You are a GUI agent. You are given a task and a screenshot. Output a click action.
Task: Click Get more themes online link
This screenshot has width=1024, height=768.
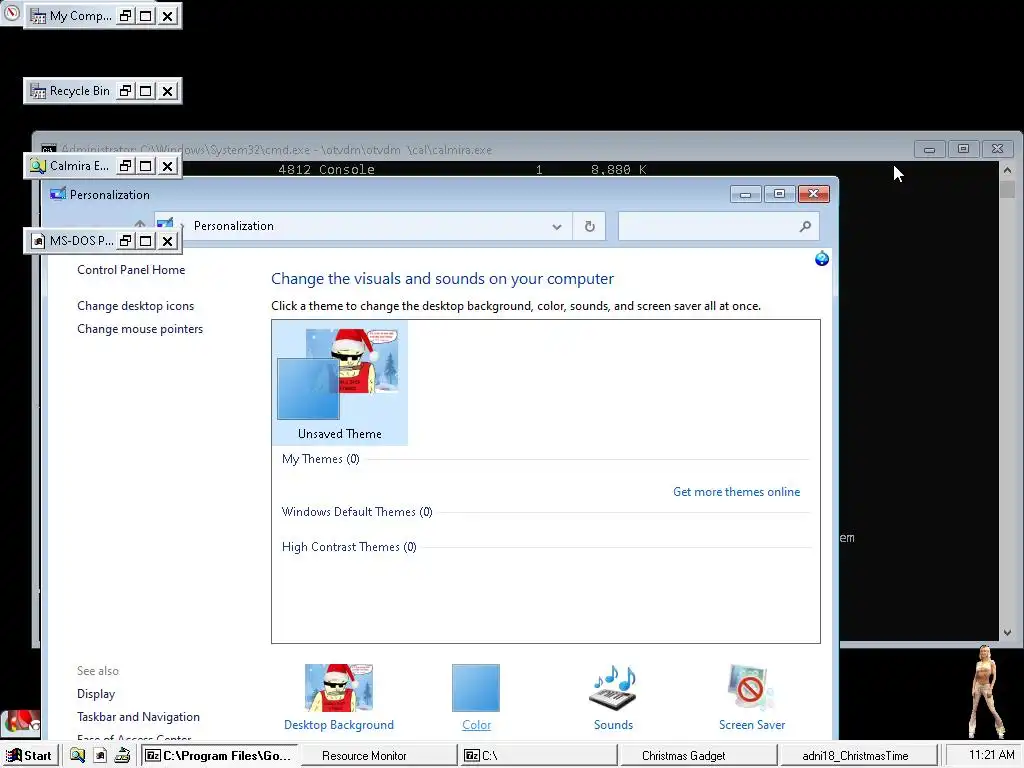pyautogui.click(x=736, y=492)
